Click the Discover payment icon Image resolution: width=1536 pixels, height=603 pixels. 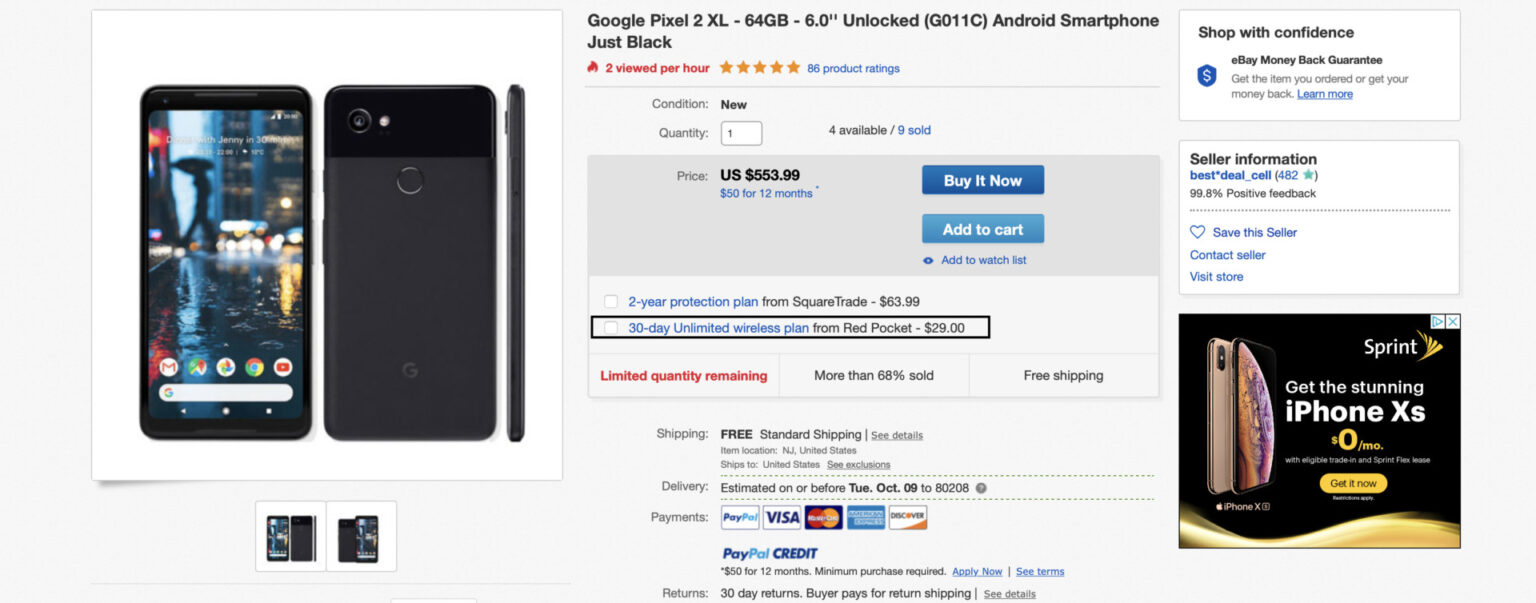point(906,517)
